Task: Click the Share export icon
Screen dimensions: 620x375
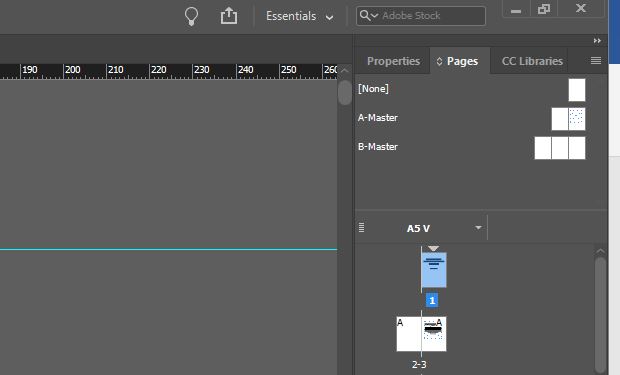Action: 229,16
